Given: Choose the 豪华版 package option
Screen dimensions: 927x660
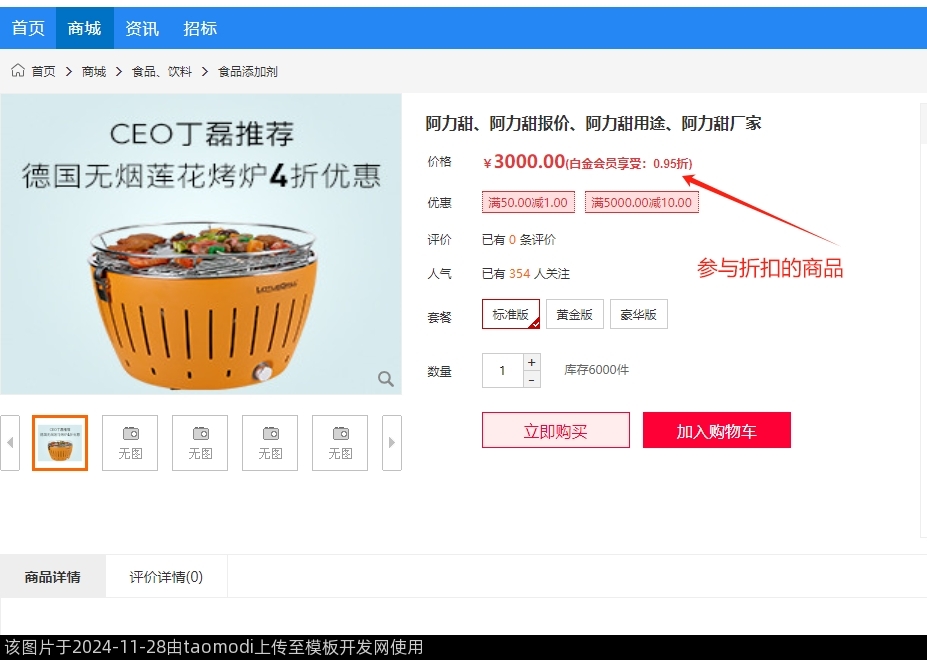Looking at the screenshot, I should click(638, 314).
